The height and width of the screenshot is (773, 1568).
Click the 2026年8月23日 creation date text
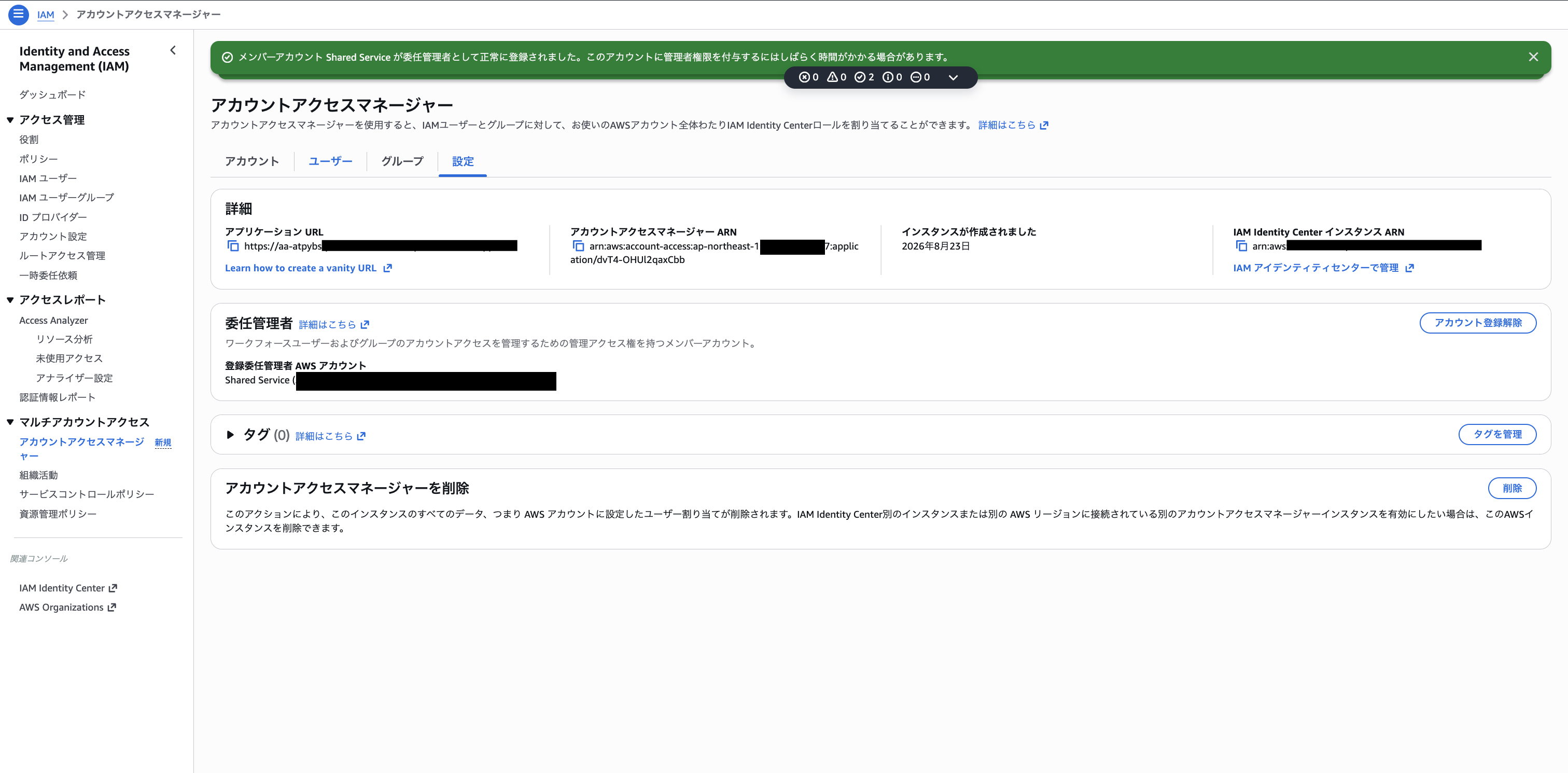pyautogui.click(x=935, y=246)
